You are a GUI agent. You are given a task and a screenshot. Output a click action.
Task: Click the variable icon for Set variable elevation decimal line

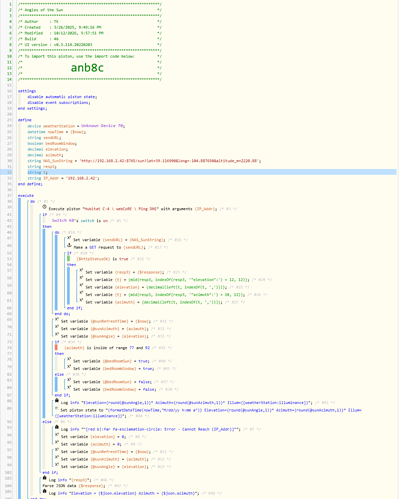81,285
